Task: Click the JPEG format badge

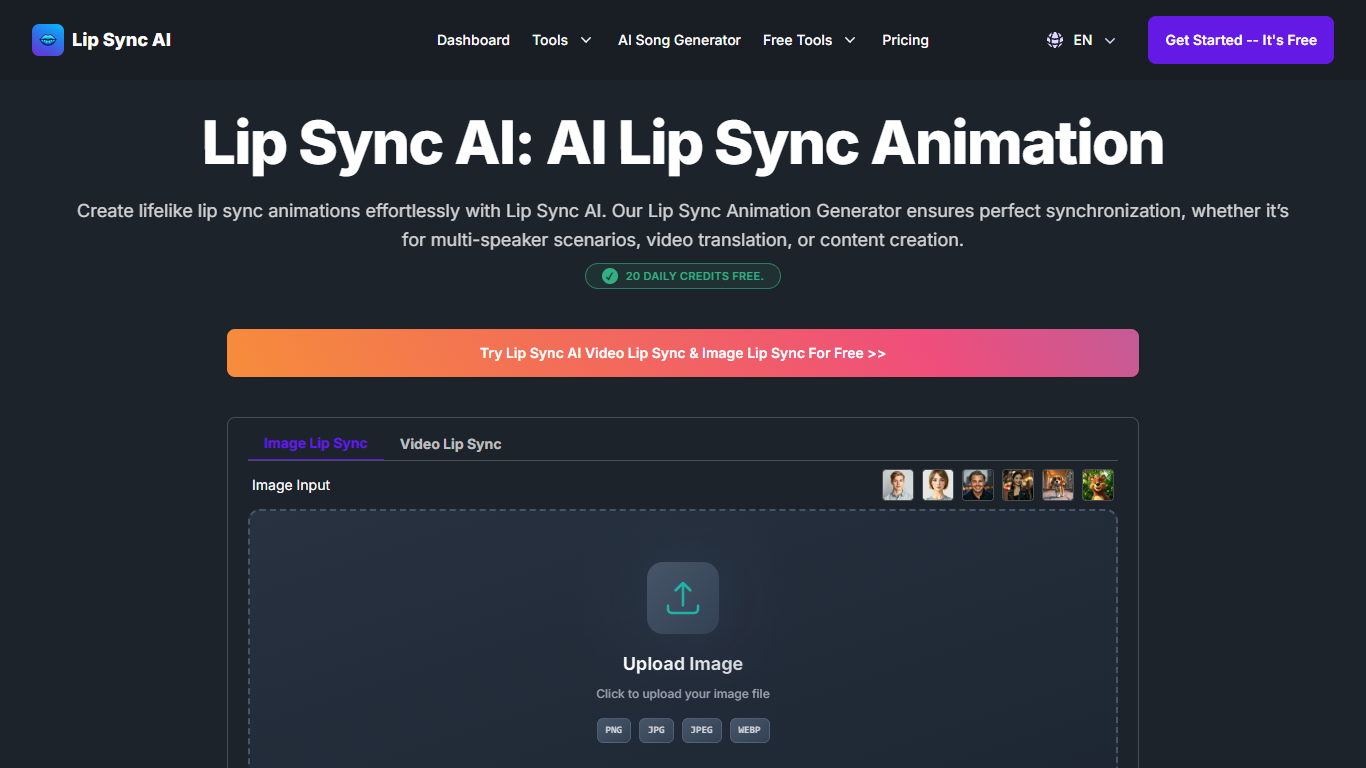Action: 702,730
